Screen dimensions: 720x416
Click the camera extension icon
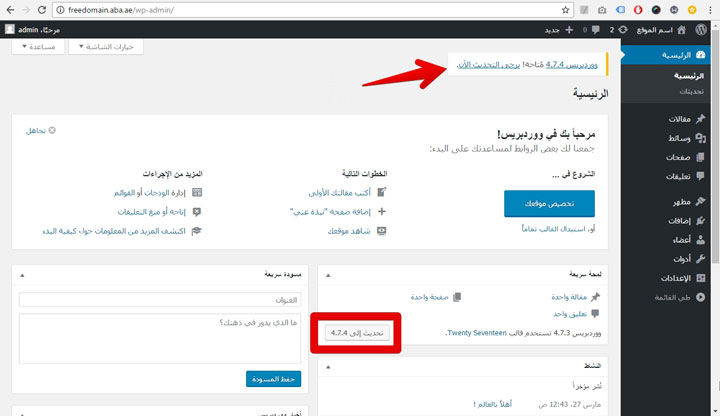click(602, 10)
